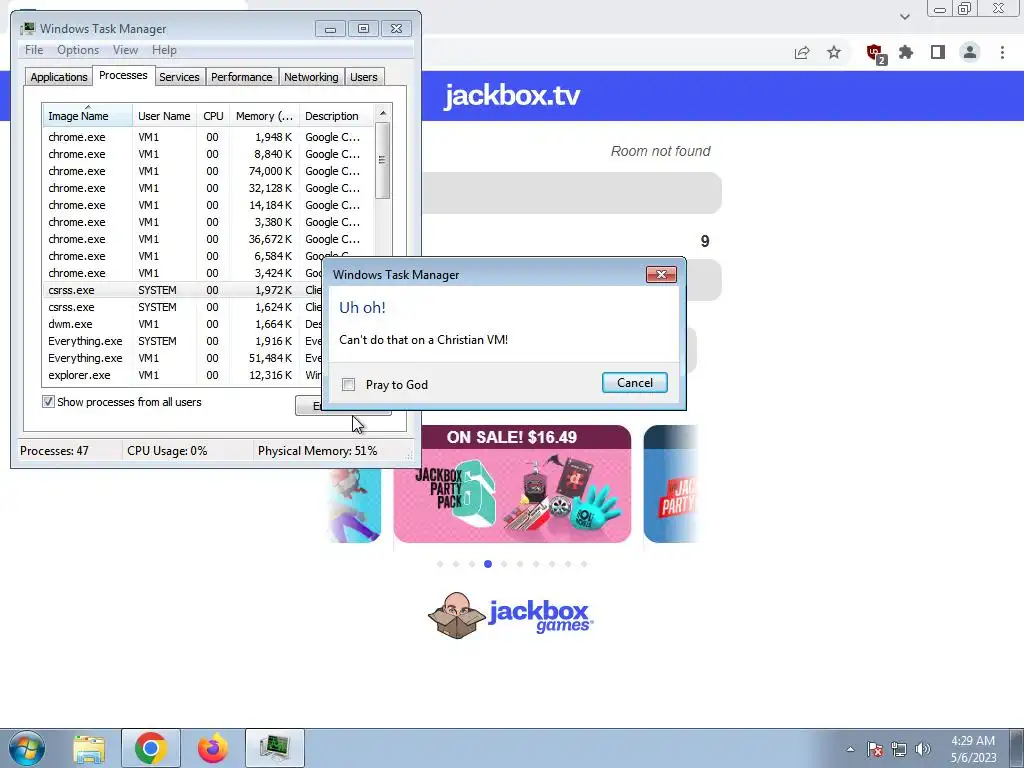Click Cancel in the Uh oh dialog
Screen dimensions: 1024x768
(635, 383)
